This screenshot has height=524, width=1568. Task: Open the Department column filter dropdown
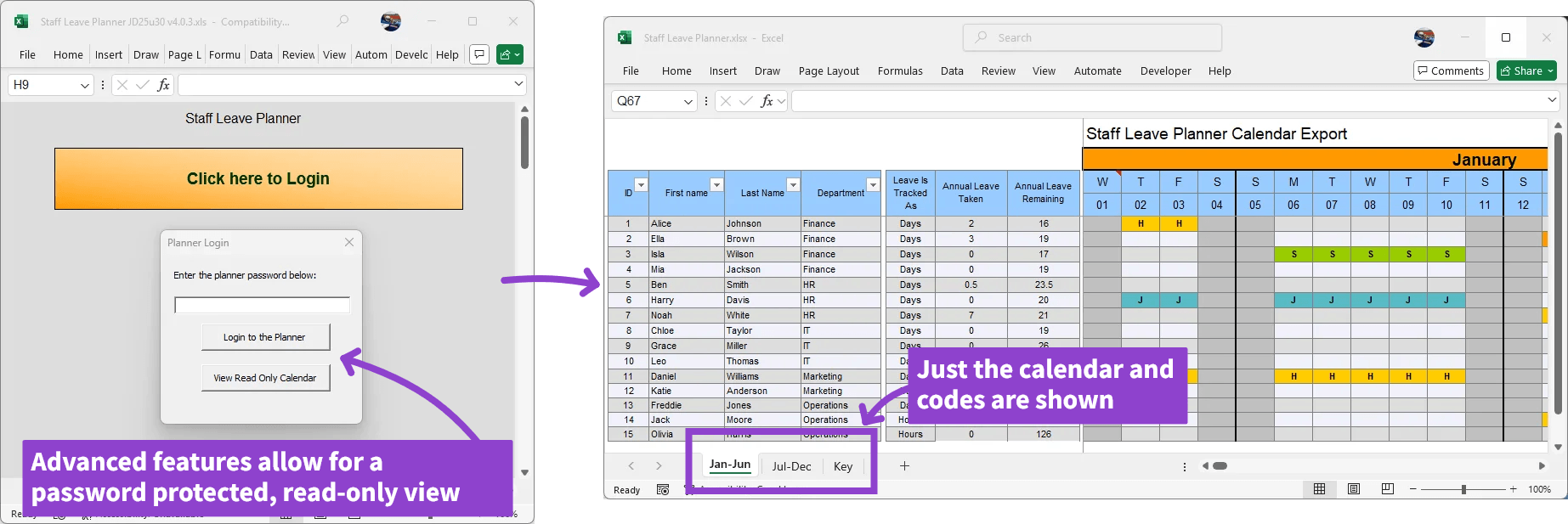pos(872,184)
